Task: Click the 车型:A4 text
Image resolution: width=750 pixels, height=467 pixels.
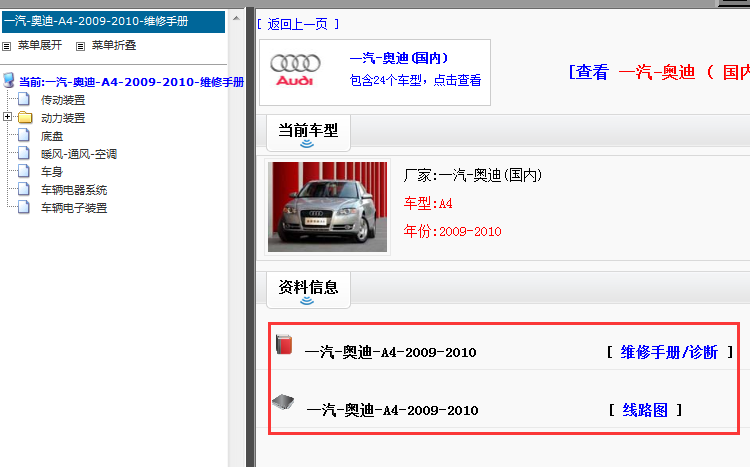Action: pos(428,203)
